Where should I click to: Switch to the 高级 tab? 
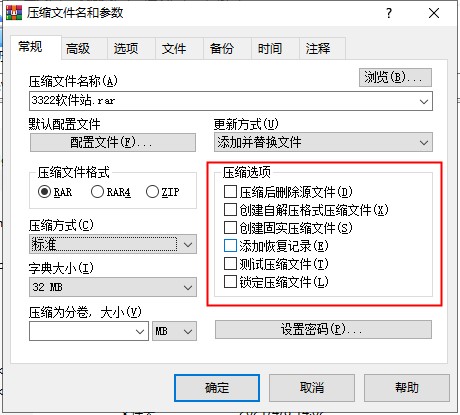point(78,49)
